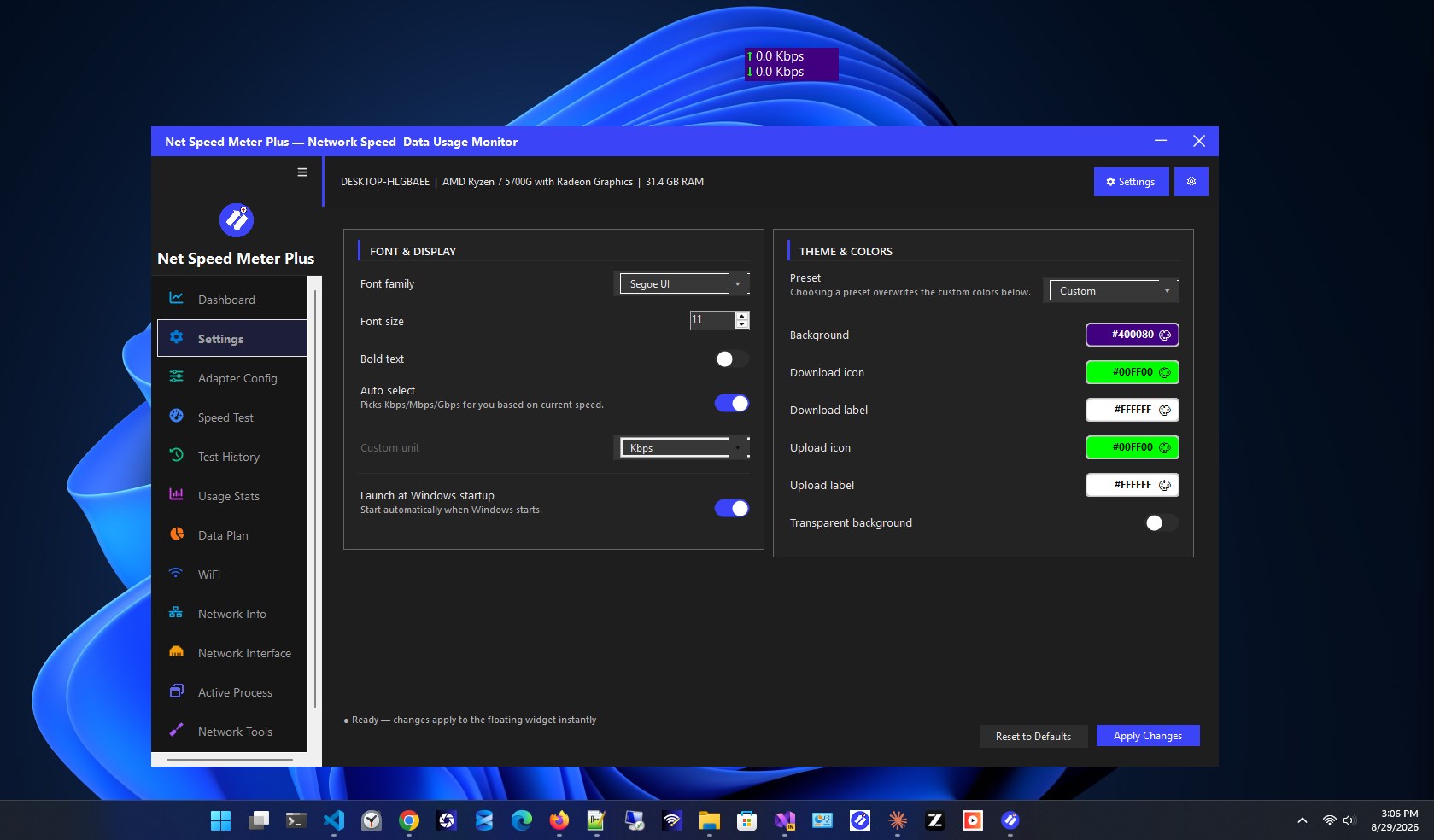Open Test History in sidebar
This screenshot has height=840, width=1434.
coord(232,457)
